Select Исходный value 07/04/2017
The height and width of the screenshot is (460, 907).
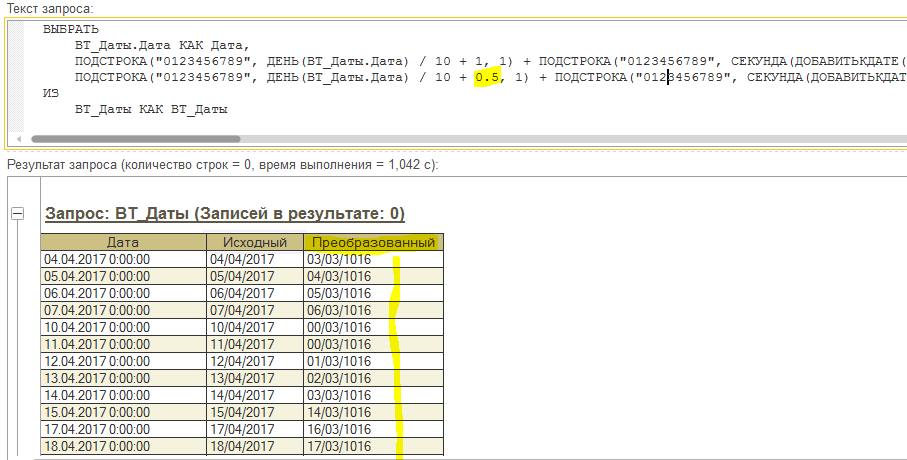click(255, 310)
